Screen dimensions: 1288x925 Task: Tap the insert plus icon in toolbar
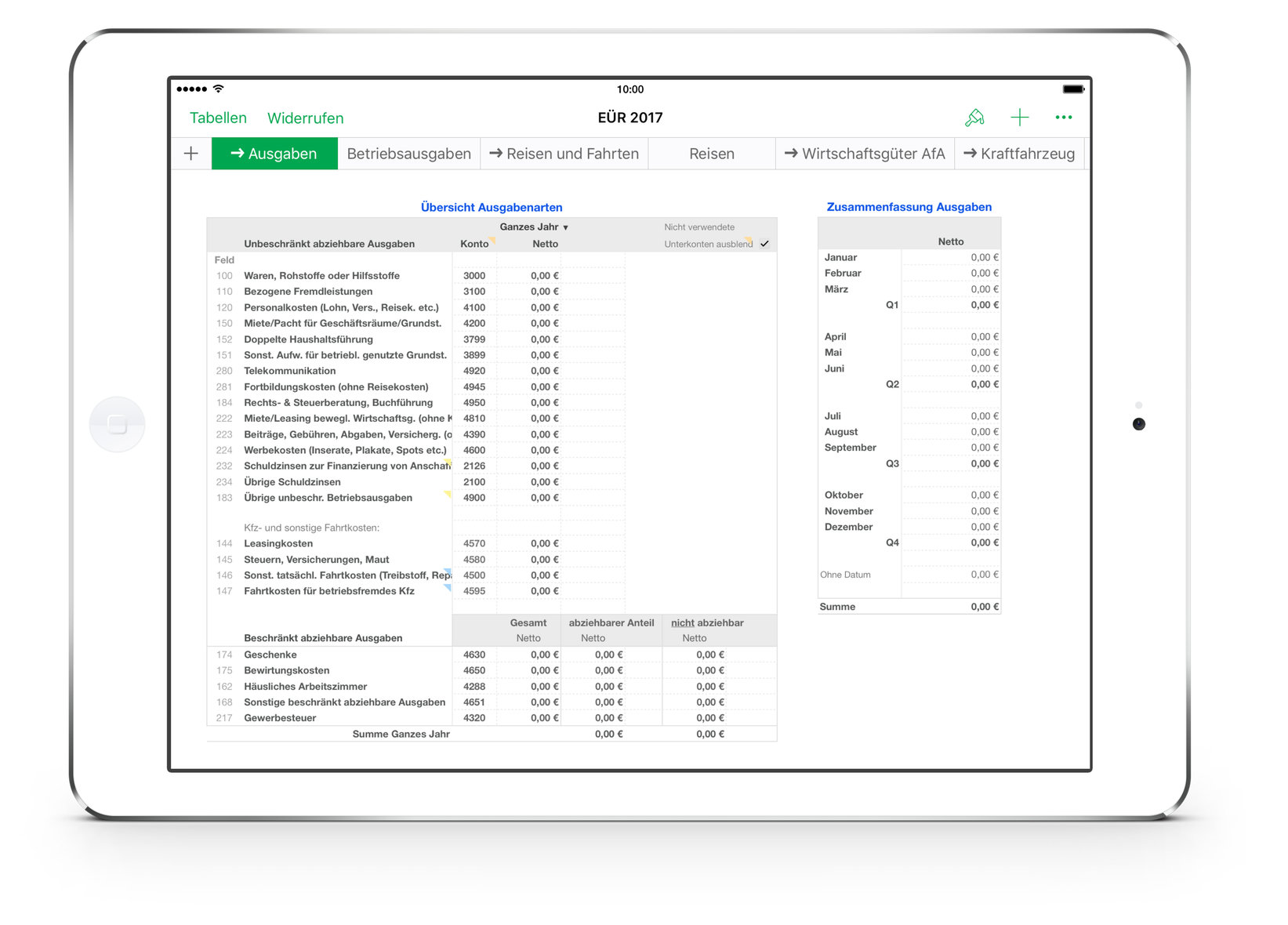click(1019, 118)
